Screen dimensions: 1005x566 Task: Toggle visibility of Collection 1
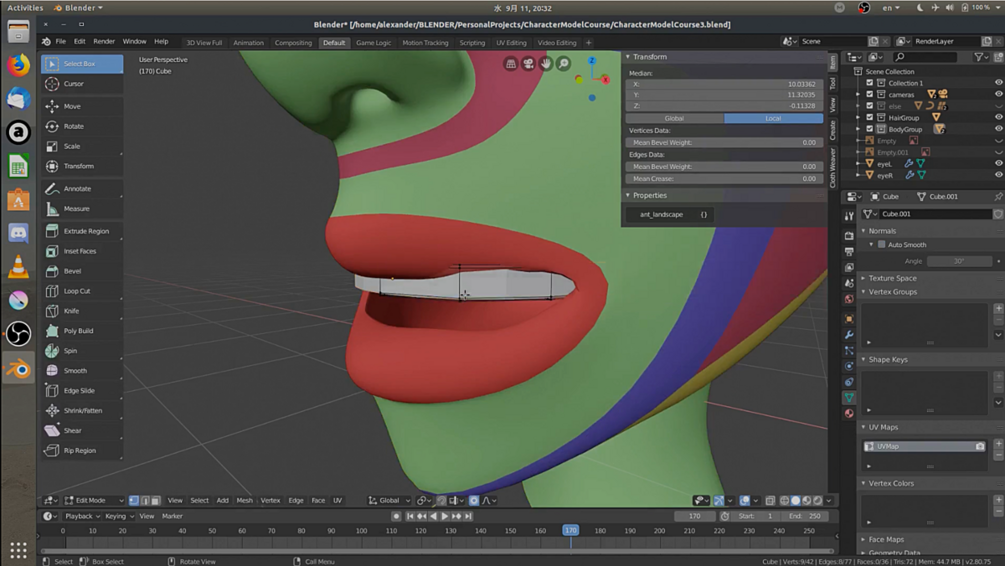[999, 83]
